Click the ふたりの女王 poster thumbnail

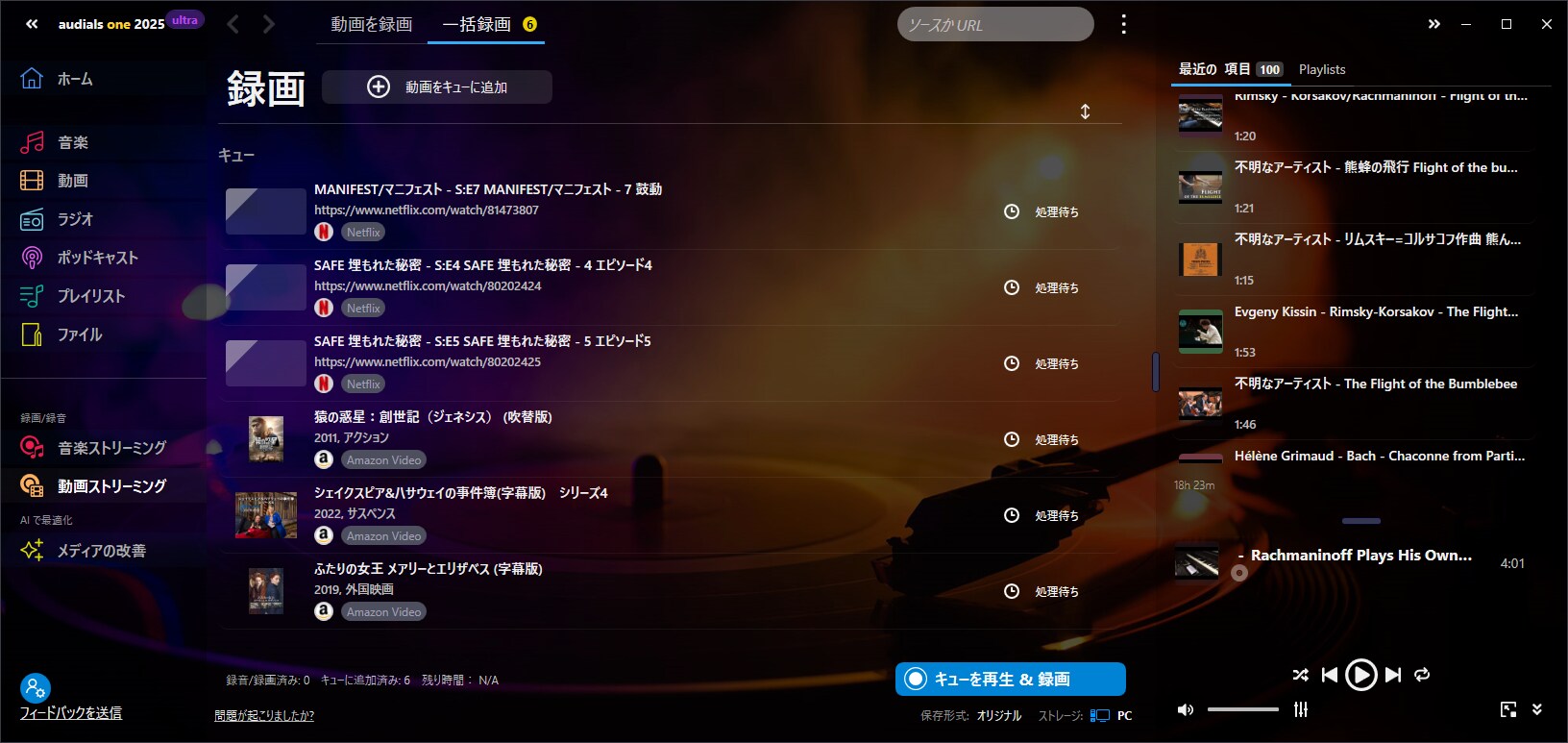point(266,591)
